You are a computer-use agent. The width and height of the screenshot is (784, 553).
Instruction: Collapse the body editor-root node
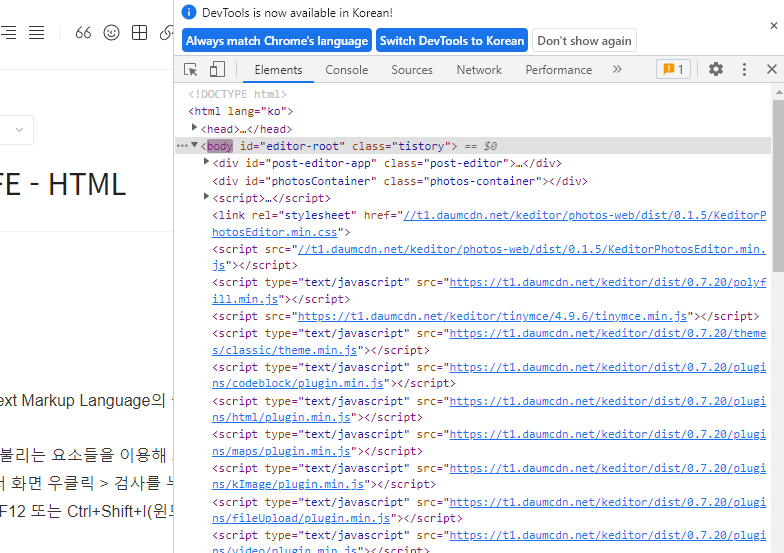pyautogui.click(x=194, y=145)
